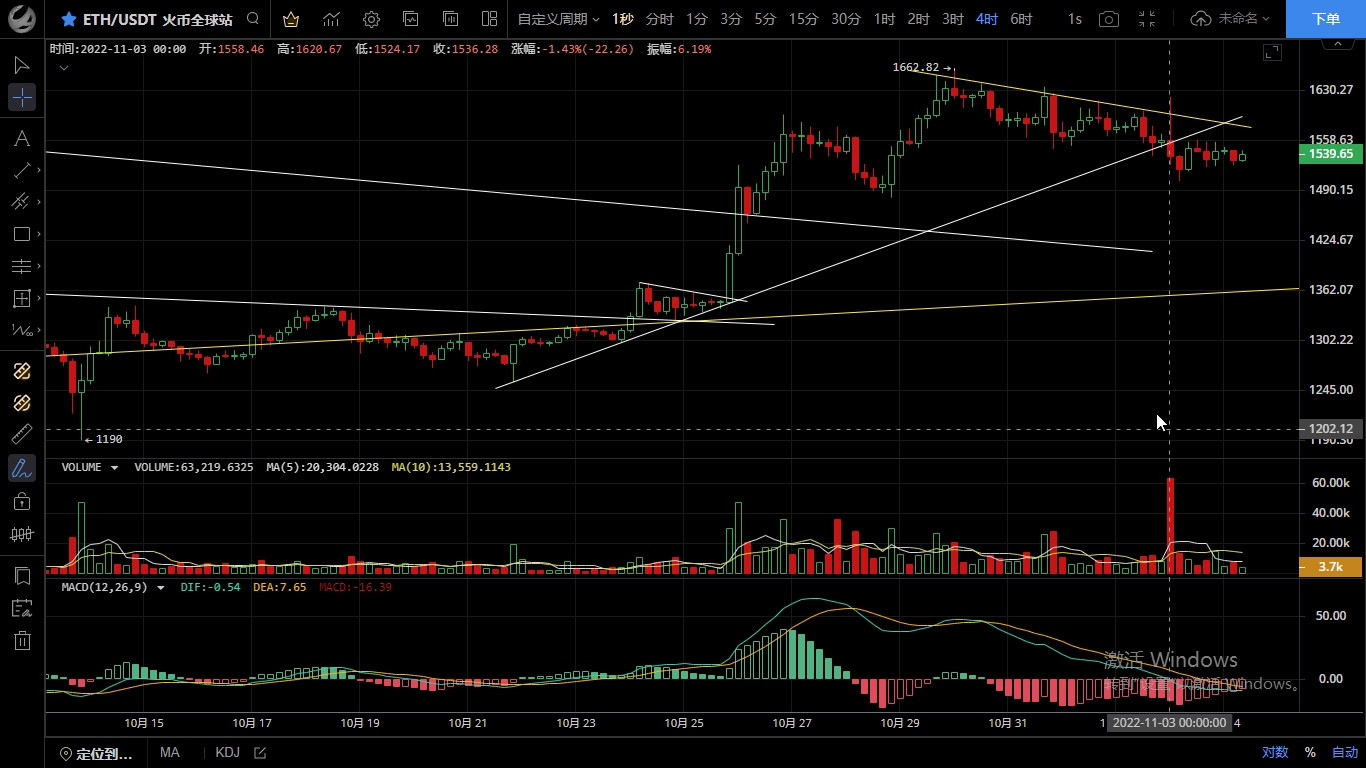Viewport: 1366px width, 768px height.
Task: Expand the trend line tool submenu arrow
Action: click(39, 171)
